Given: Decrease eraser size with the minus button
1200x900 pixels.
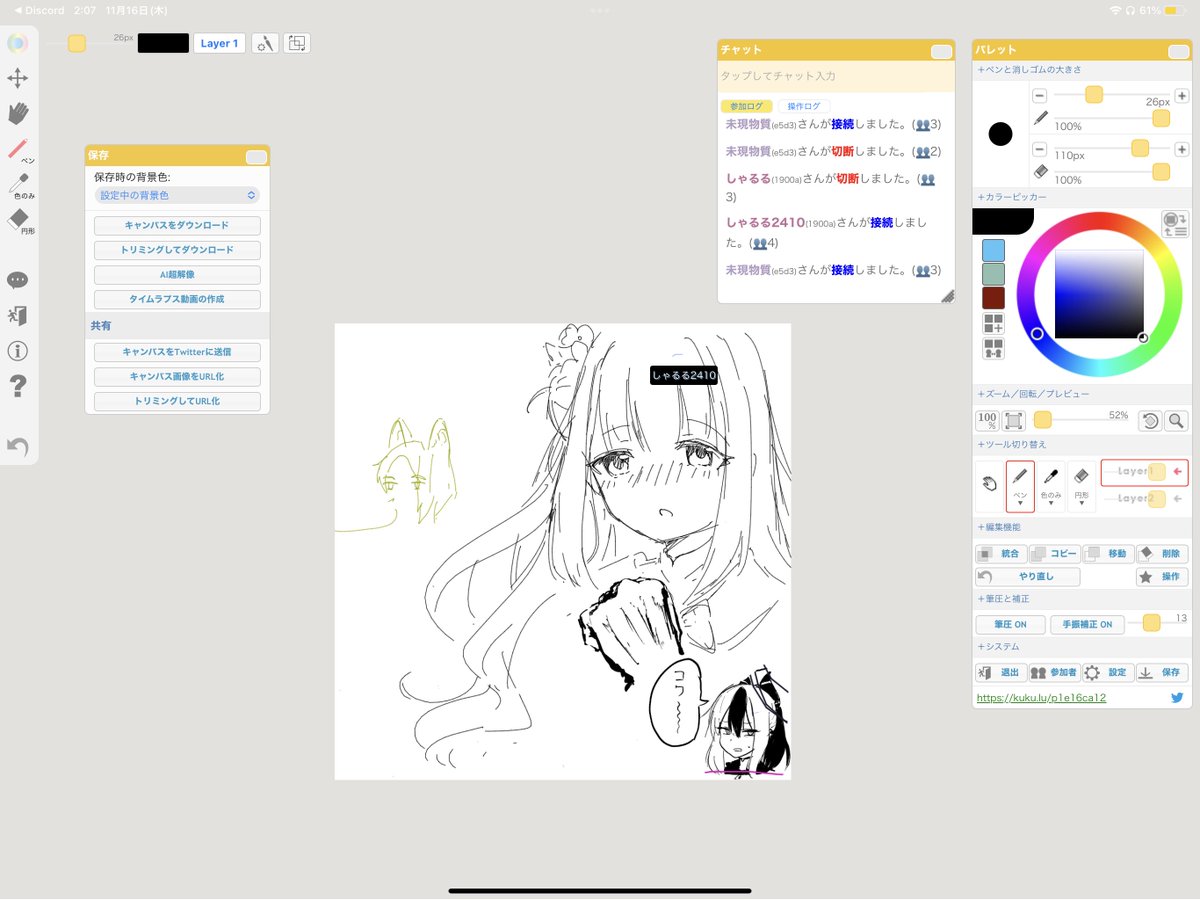Looking at the screenshot, I should (1039, 149).
